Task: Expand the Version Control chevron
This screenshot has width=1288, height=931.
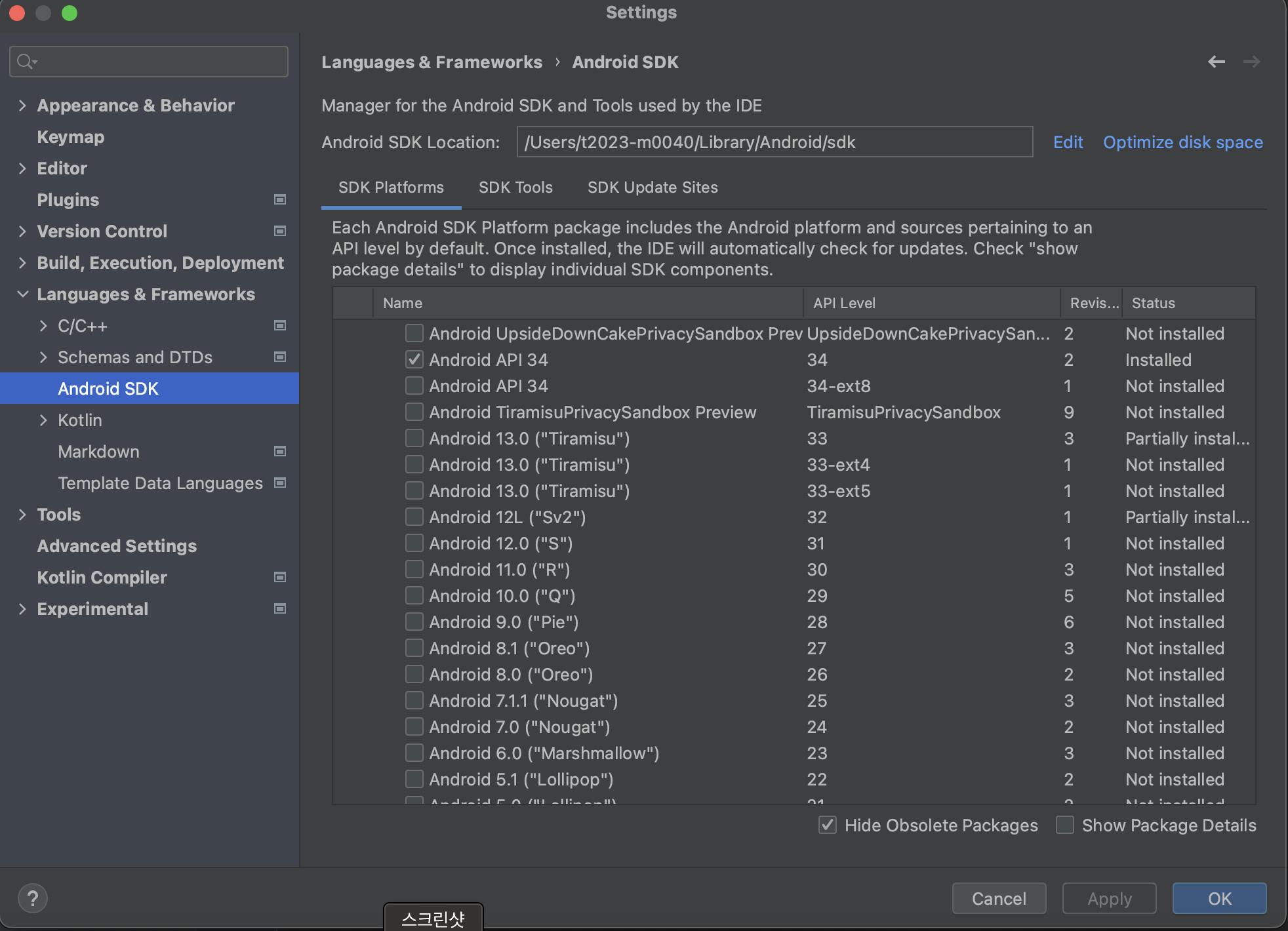Action: (x=22, y=231)
